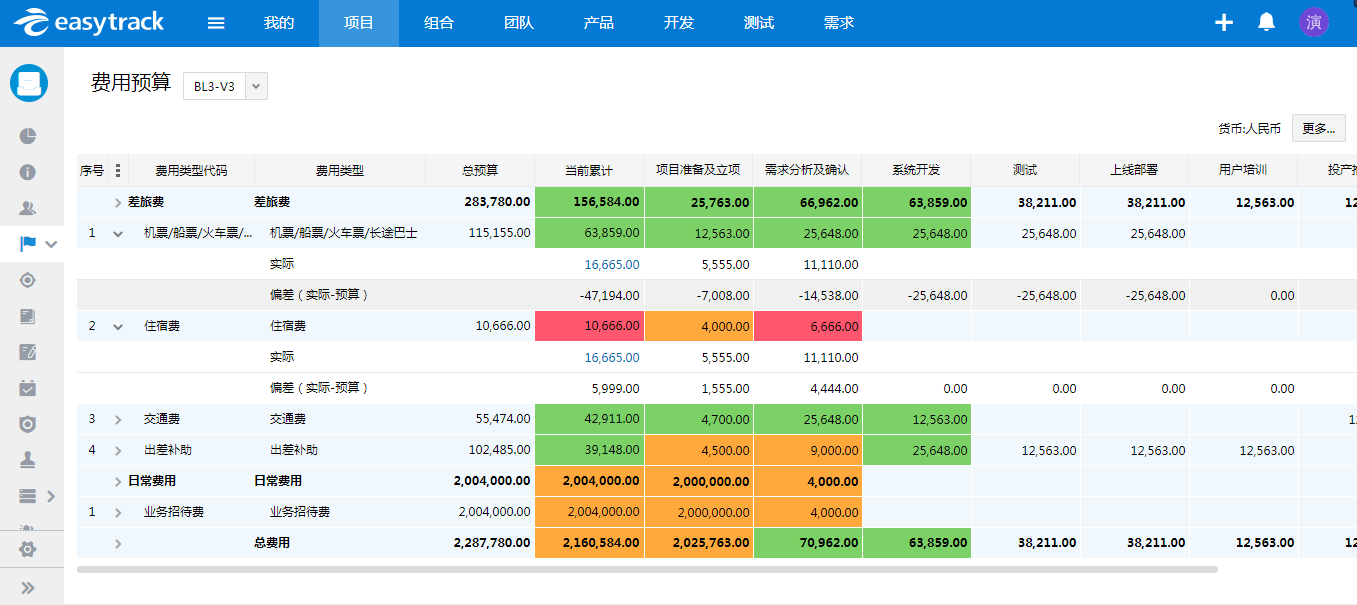
Task: Click the 总预算 column header
Action: [x=480, y=171]
